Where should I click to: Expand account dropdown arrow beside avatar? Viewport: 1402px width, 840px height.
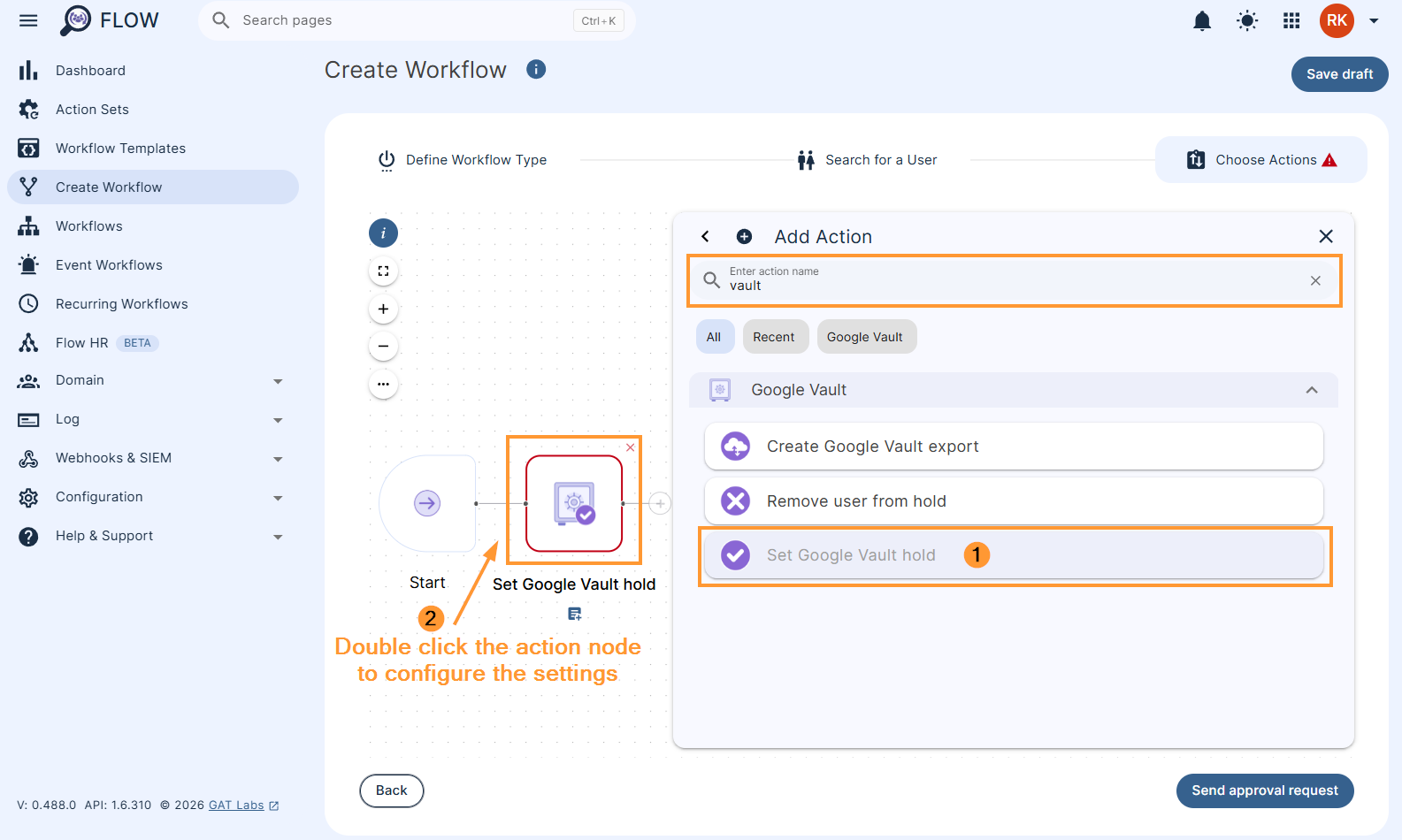pos(1374,21)
